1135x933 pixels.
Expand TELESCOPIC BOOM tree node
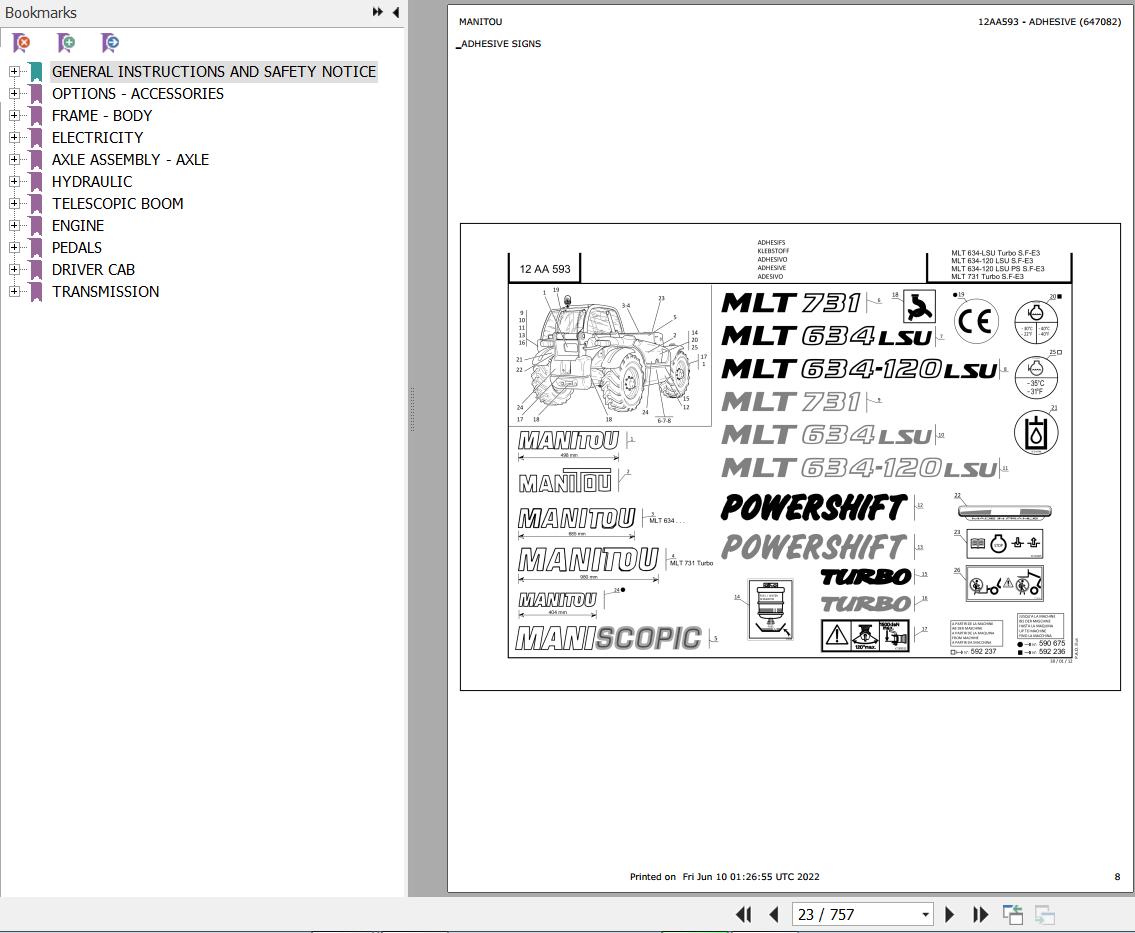14,203
